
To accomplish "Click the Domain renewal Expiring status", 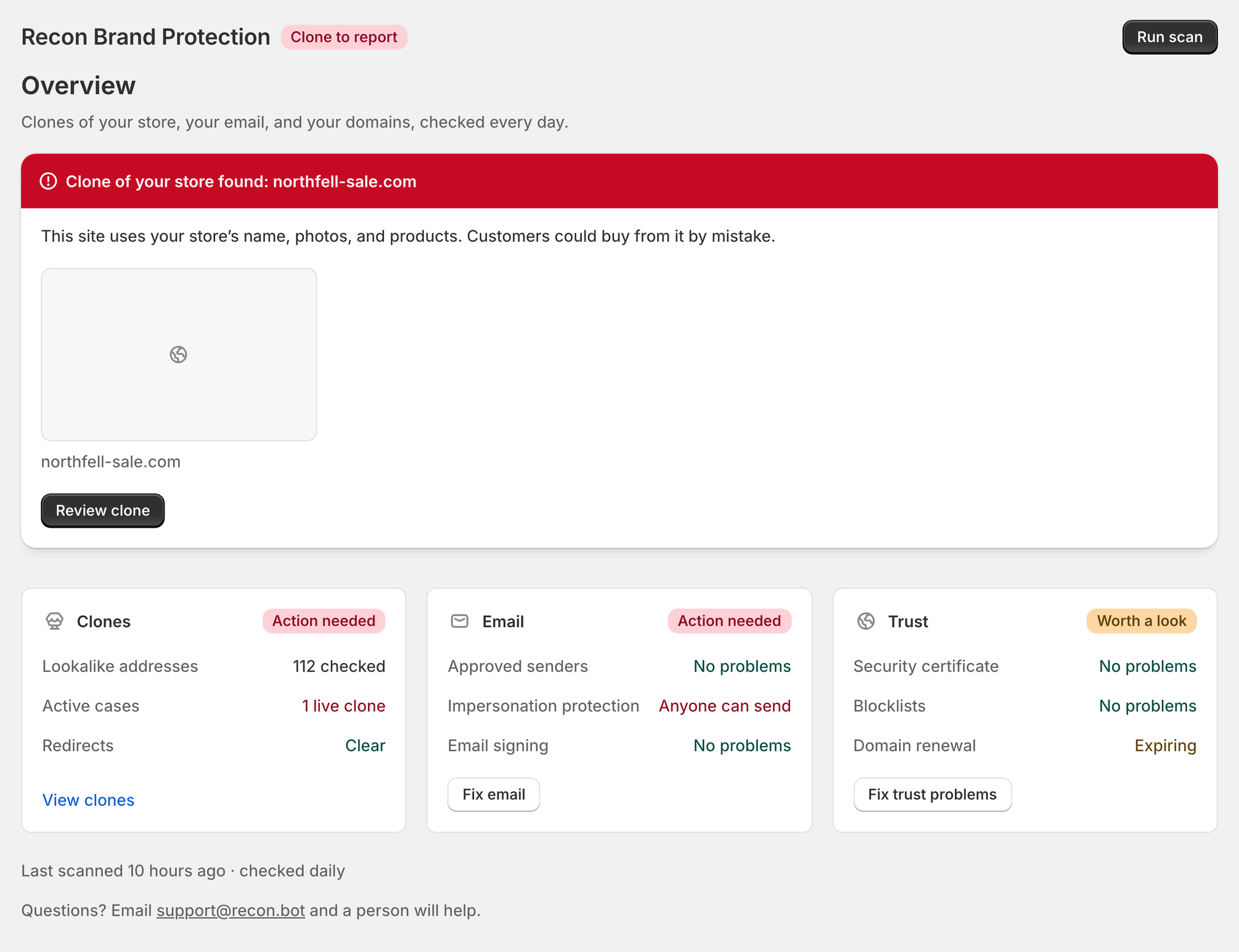I will pyautogui.click(x=1165, y=745).
